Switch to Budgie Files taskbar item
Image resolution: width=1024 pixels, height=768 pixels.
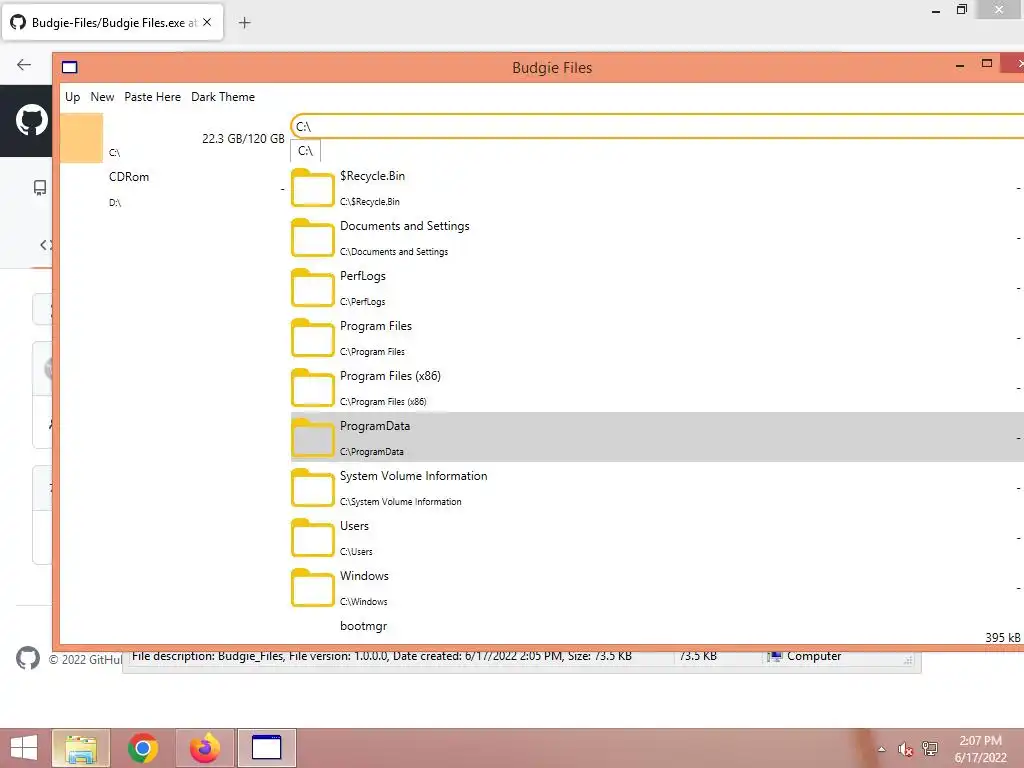point(266,748)
